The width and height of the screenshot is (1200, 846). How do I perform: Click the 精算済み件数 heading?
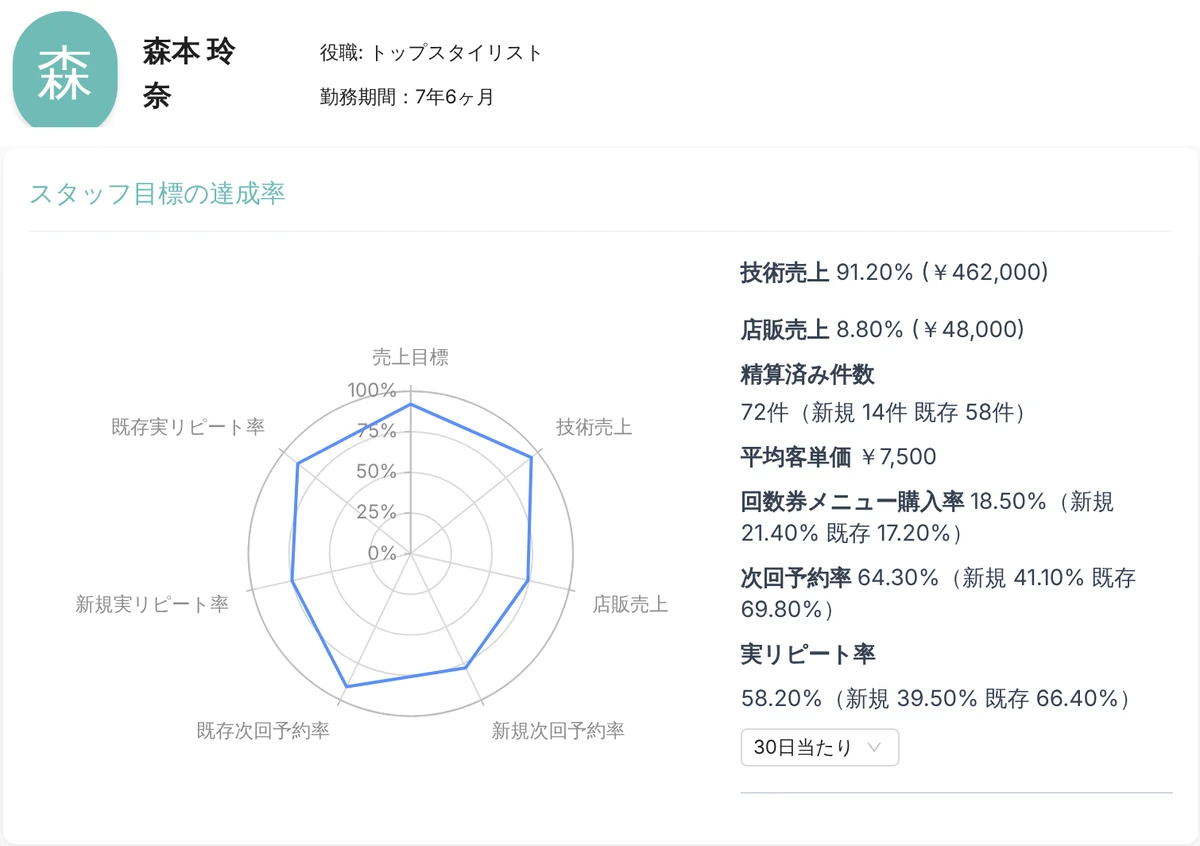click(808, 375)
